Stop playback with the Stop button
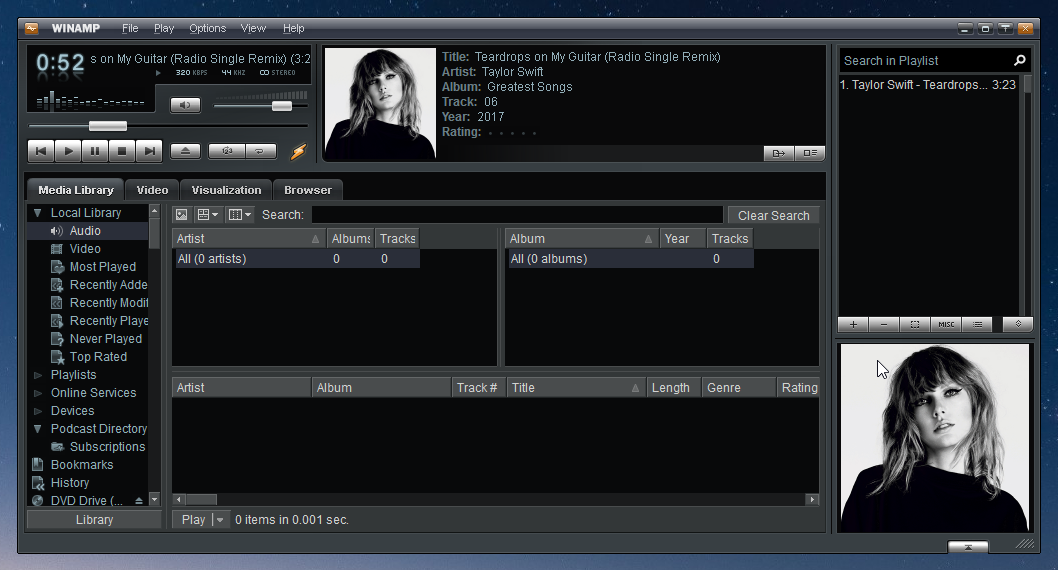 pyautogui.click(x=122, y=151)
